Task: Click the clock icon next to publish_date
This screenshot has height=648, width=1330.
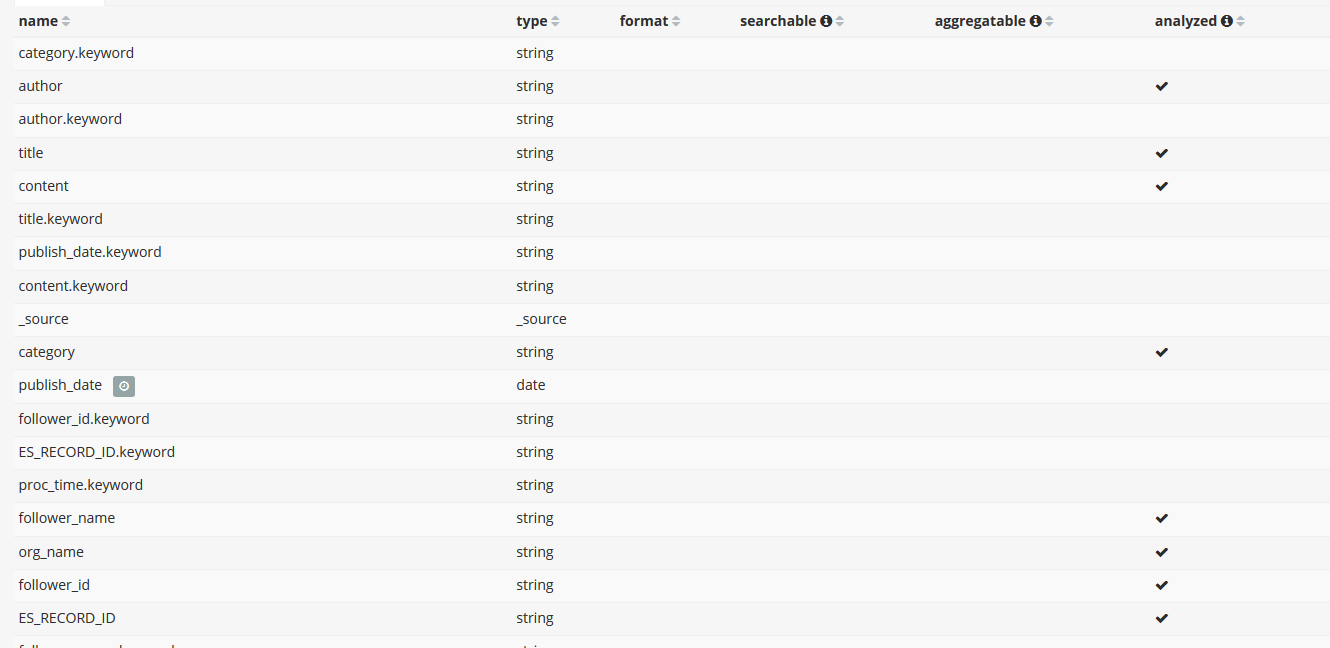Action: coord(124,386)
